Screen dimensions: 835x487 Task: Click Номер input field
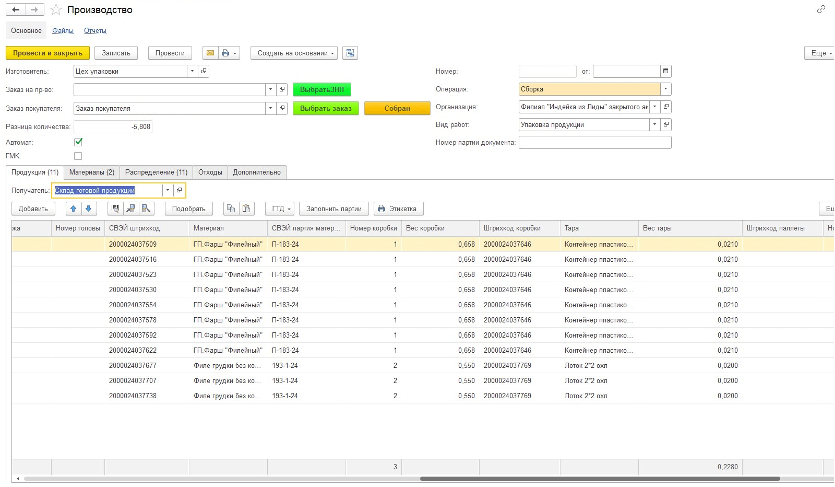pyautogui.click(x=547, y=71)
